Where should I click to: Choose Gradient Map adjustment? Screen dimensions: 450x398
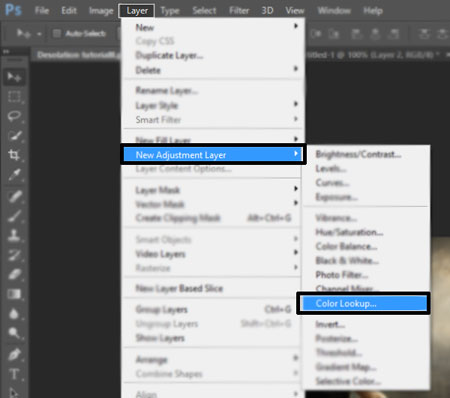(x=366, y=367)
